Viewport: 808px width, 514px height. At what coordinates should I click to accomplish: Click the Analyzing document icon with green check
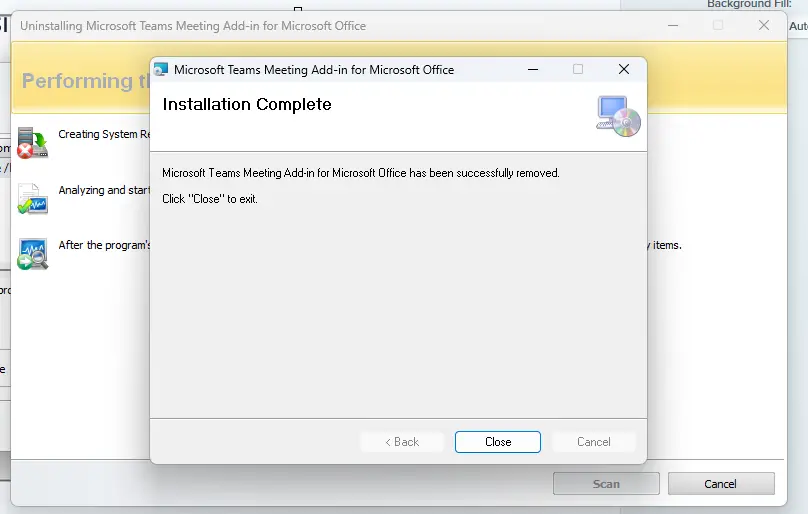(32, 198)
